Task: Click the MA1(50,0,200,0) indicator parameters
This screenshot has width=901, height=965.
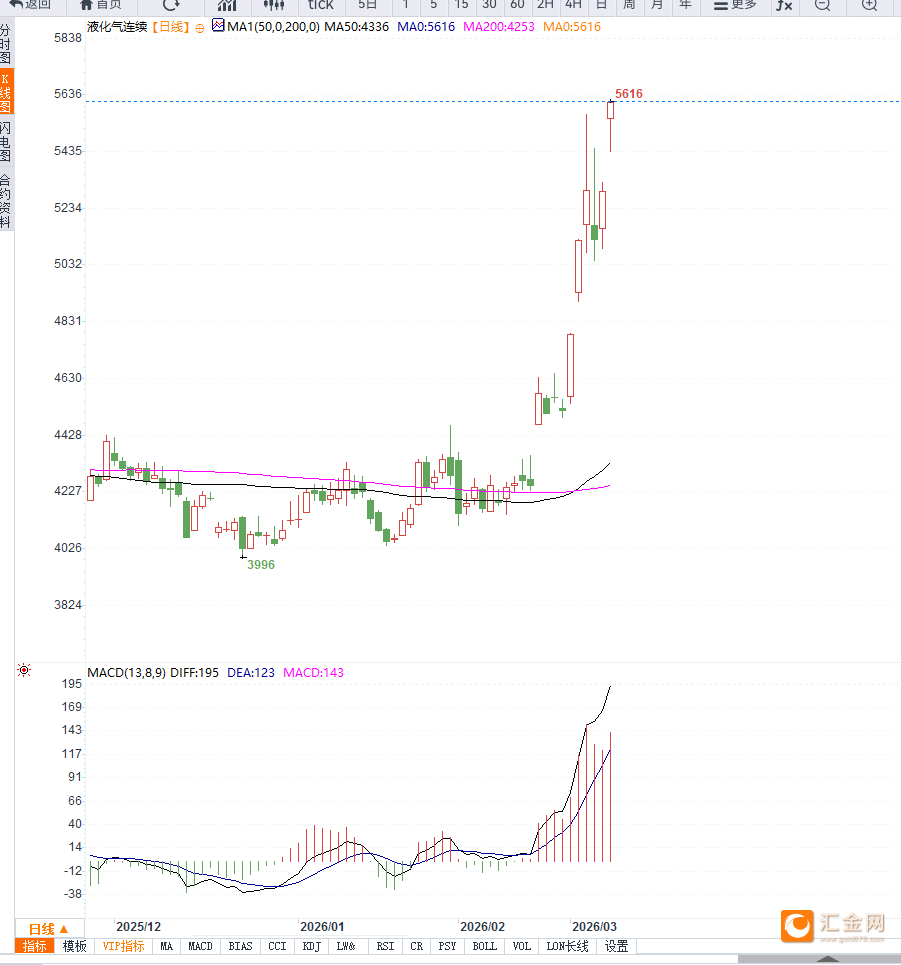Action: 273,26
